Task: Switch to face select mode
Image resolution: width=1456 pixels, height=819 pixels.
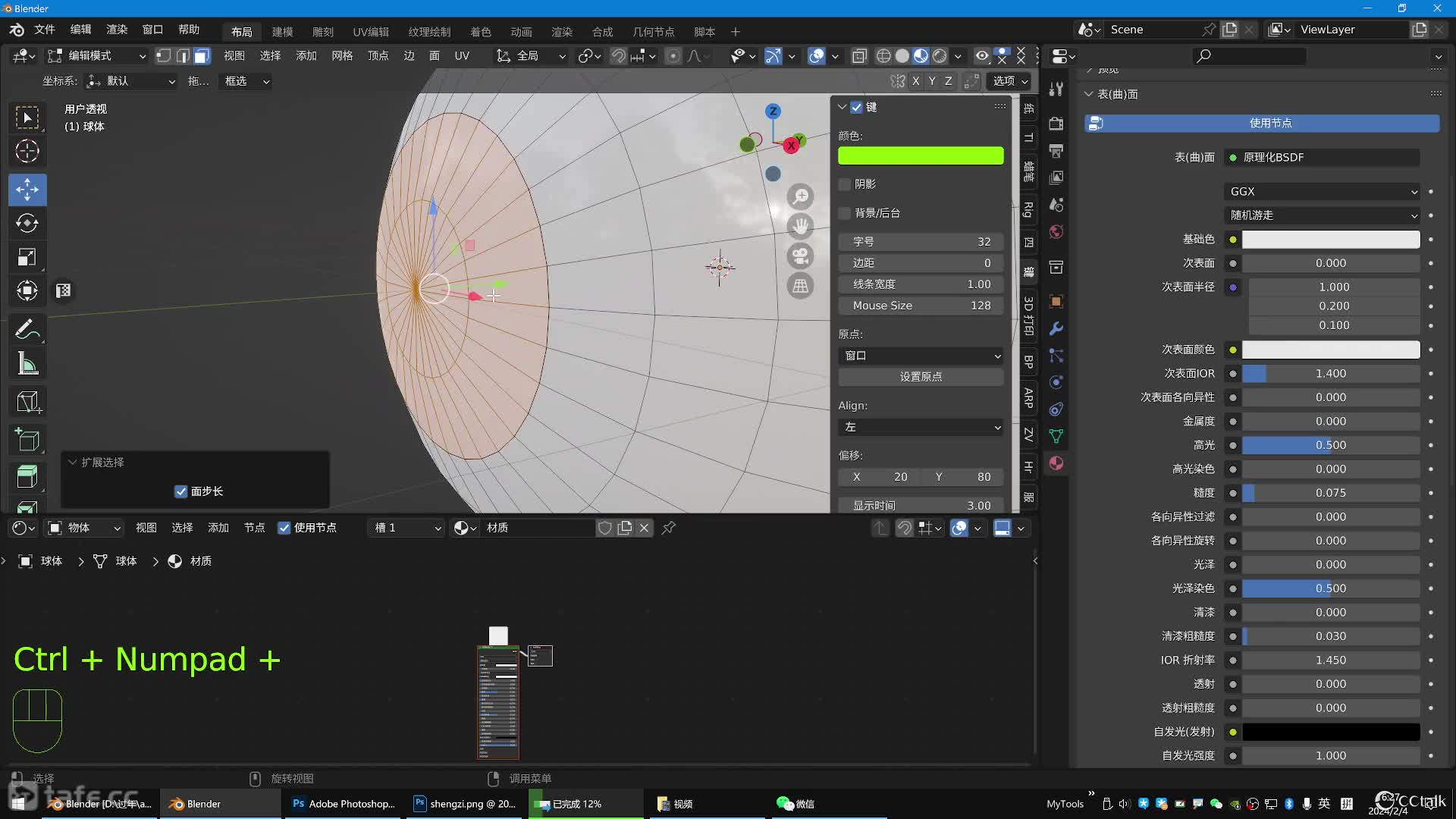Action: [x=202, y=55]
